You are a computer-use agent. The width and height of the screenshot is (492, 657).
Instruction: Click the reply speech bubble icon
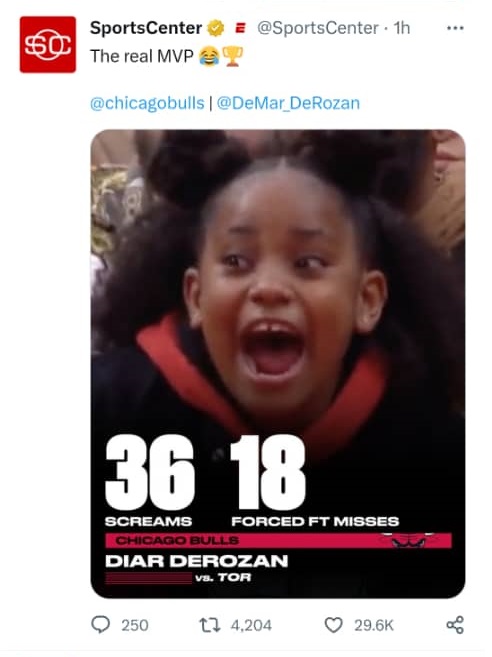[x=101, y=625]
